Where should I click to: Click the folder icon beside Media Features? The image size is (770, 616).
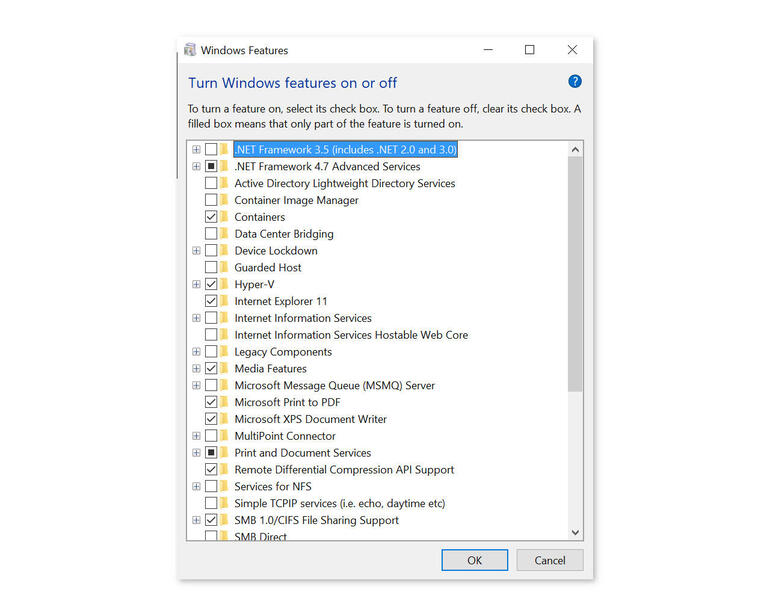point(224,368)
